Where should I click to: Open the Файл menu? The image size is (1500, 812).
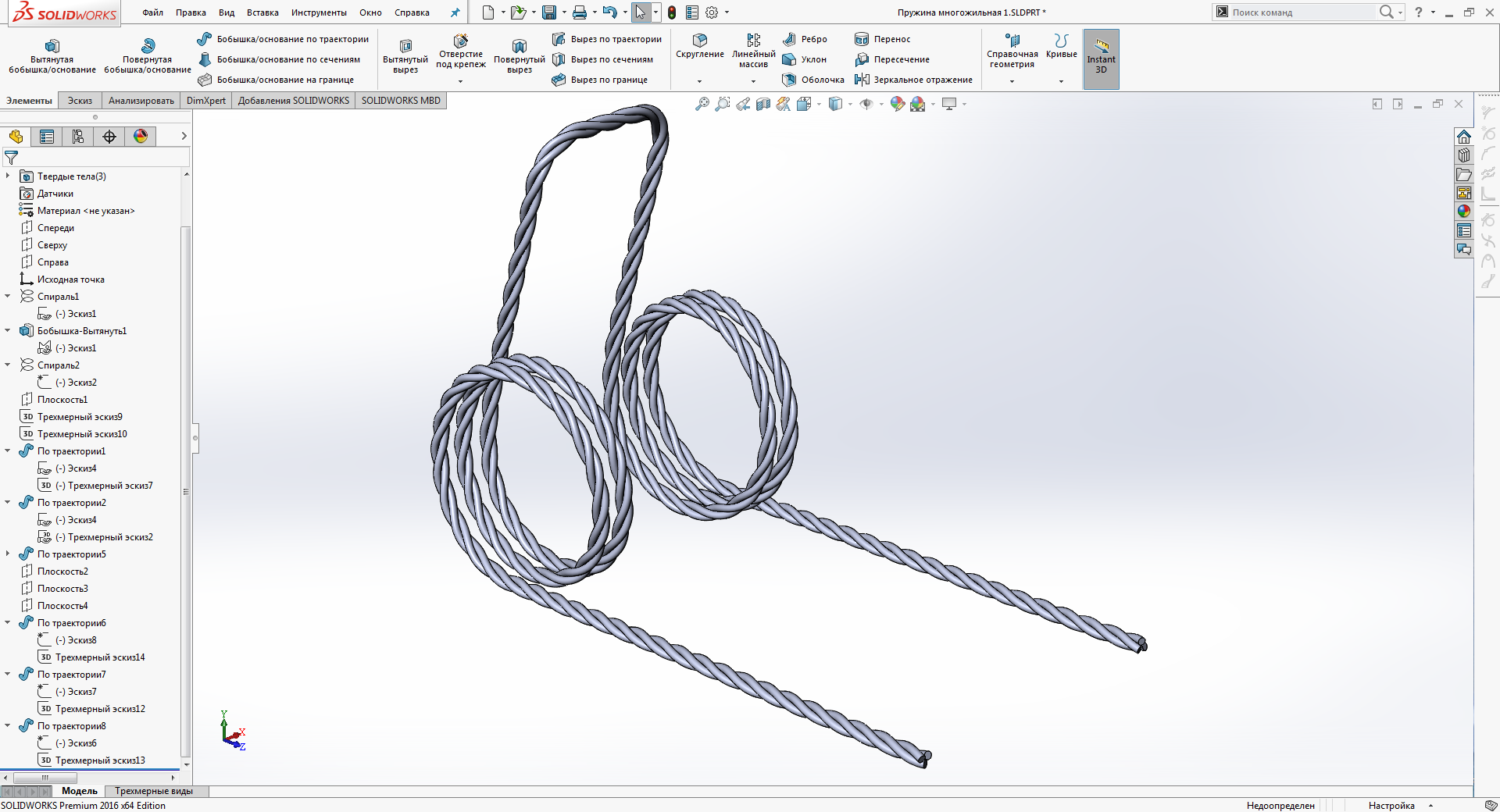pyautogui.click(x=153, y=12)
